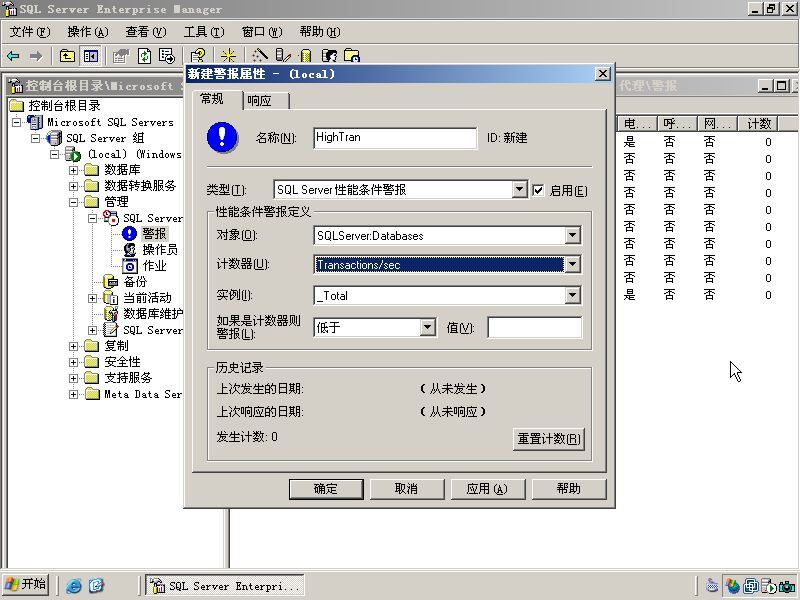
Task: Expand the 数据转换服务 tree node
Action: click(73, 186)
